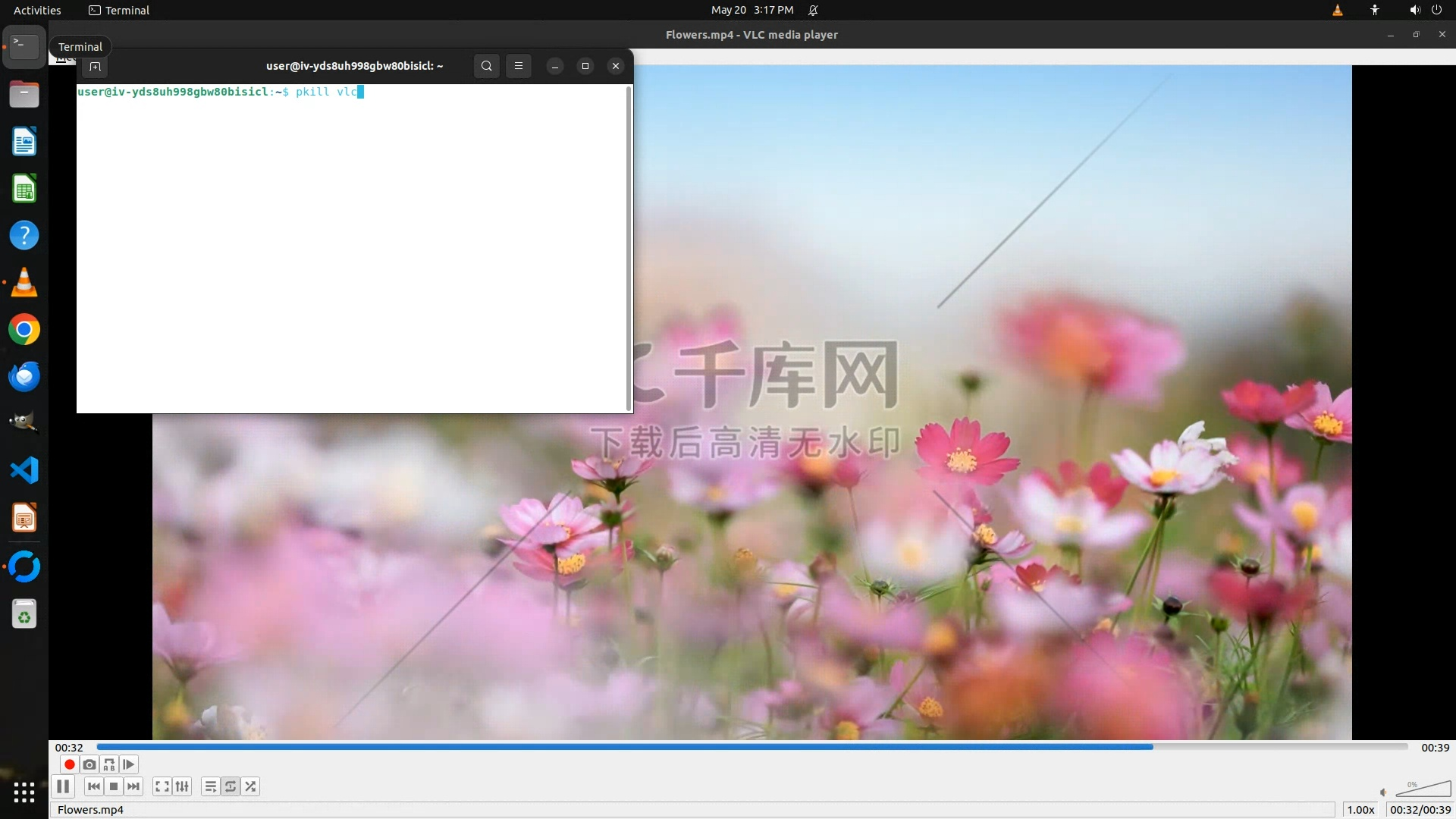Image resolution: width=1456 pixels, height=819 pixels.
Task: Click the red Record button in VLC
Action: pos(69,764)
